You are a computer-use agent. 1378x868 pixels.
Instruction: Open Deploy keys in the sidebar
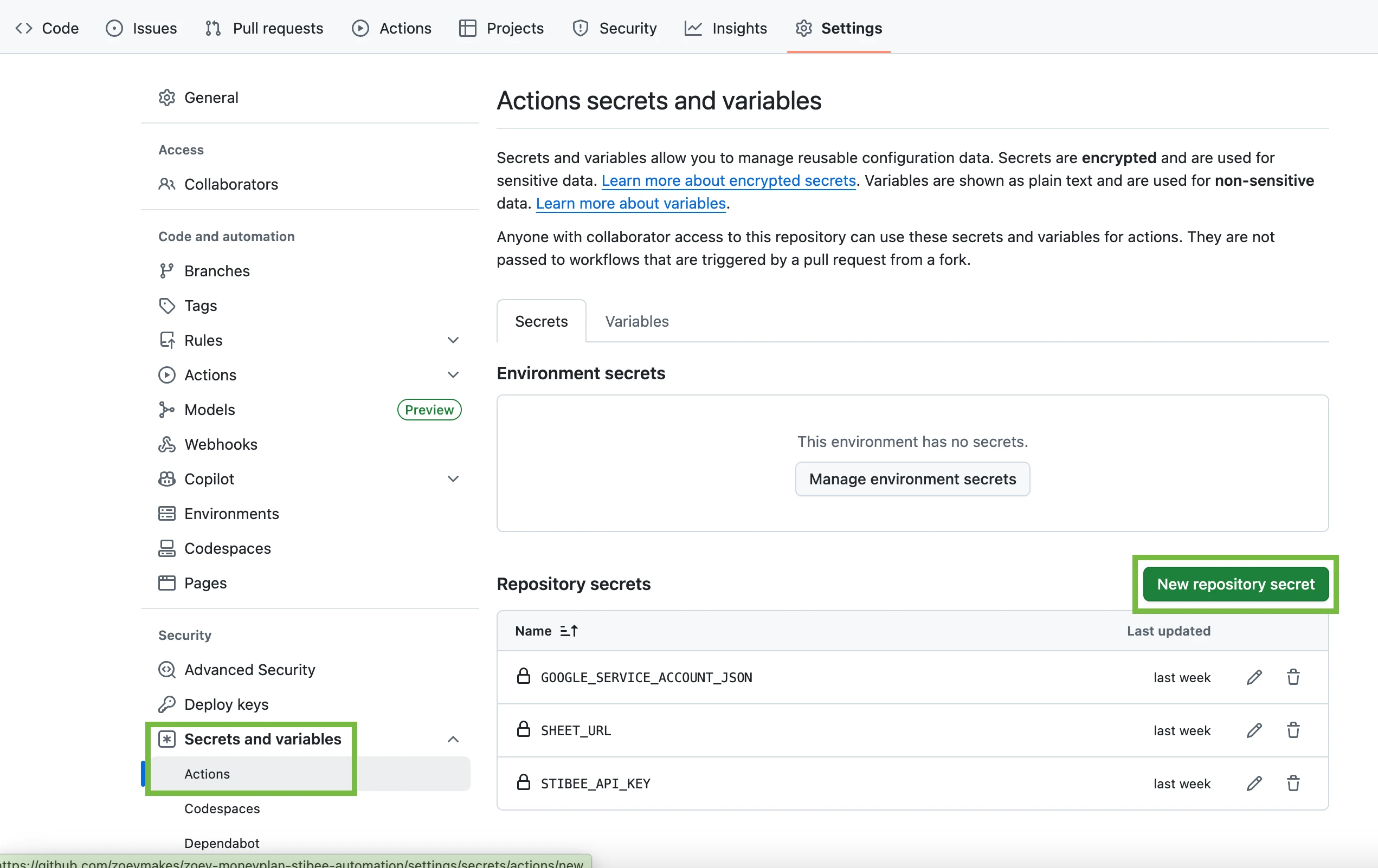pos(226,704)
